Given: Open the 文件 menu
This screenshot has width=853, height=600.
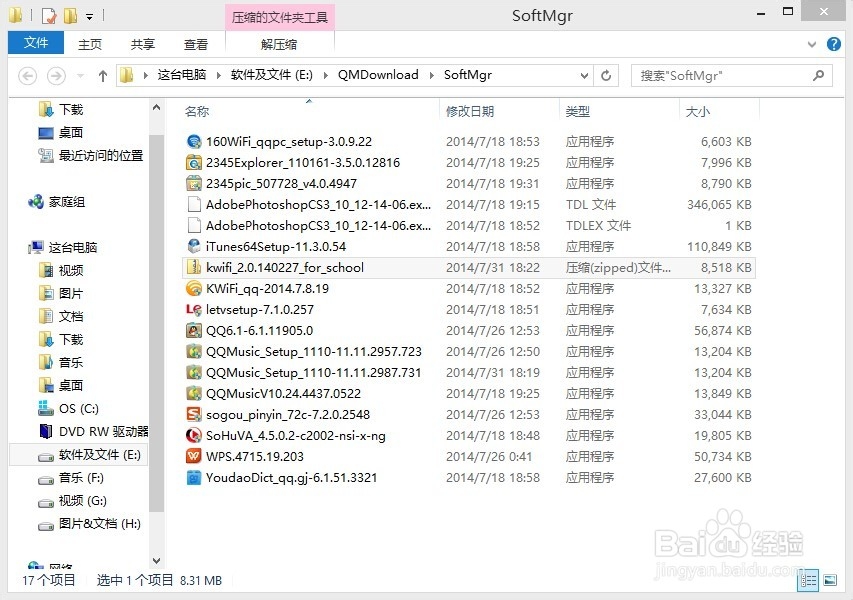Looking at the screenshot, I should coord(35,43).
